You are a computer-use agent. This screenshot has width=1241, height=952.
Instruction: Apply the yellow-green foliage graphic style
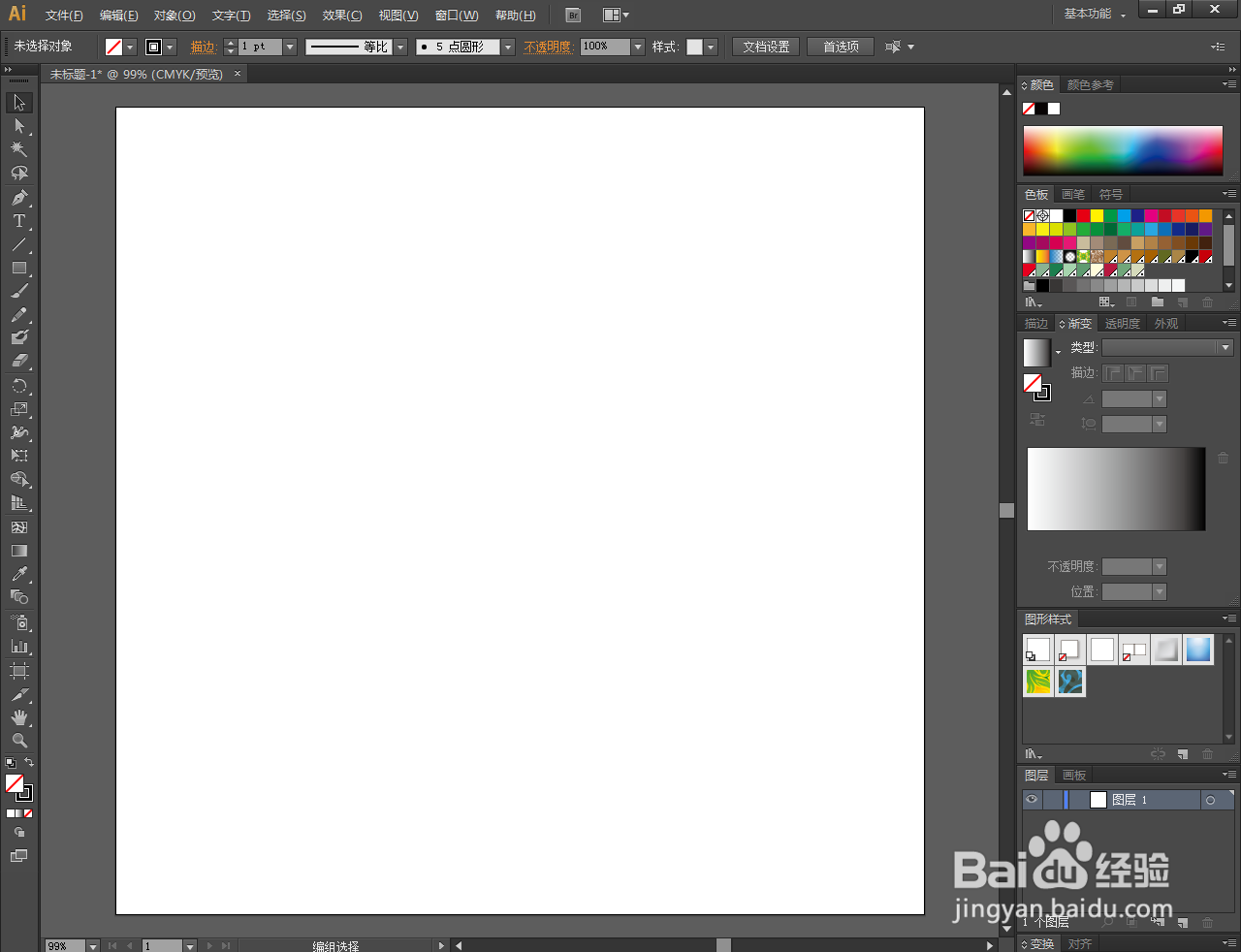click(1038, 682)
